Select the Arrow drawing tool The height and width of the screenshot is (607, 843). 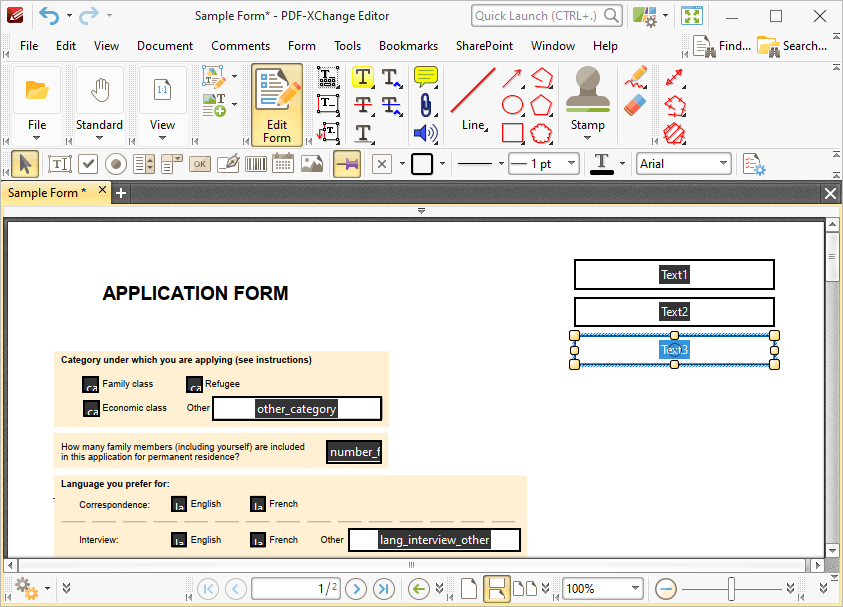(512, 78)
